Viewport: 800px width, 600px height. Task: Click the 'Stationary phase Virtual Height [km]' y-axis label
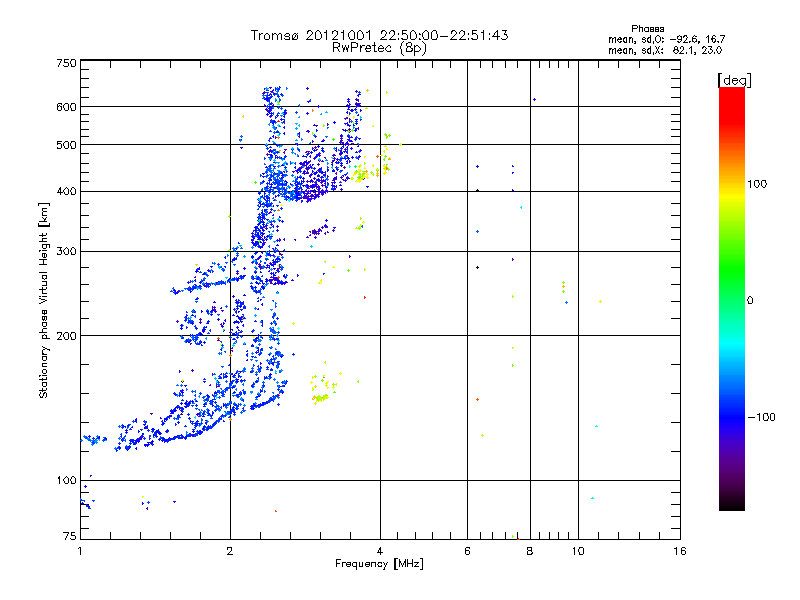43,301
